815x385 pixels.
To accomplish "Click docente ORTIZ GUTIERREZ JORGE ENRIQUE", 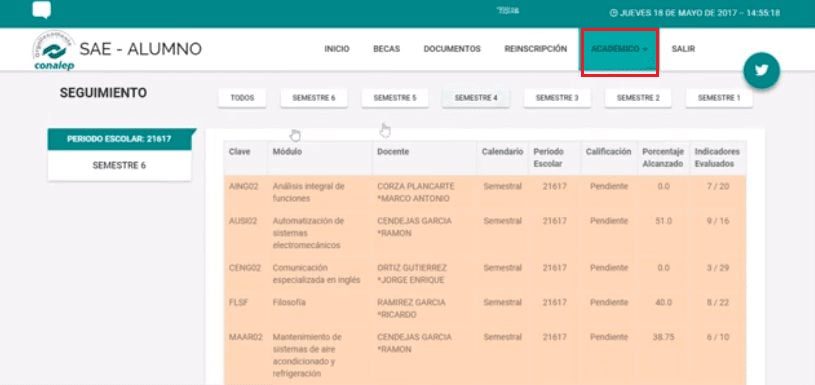I will [x=412, y=274].
